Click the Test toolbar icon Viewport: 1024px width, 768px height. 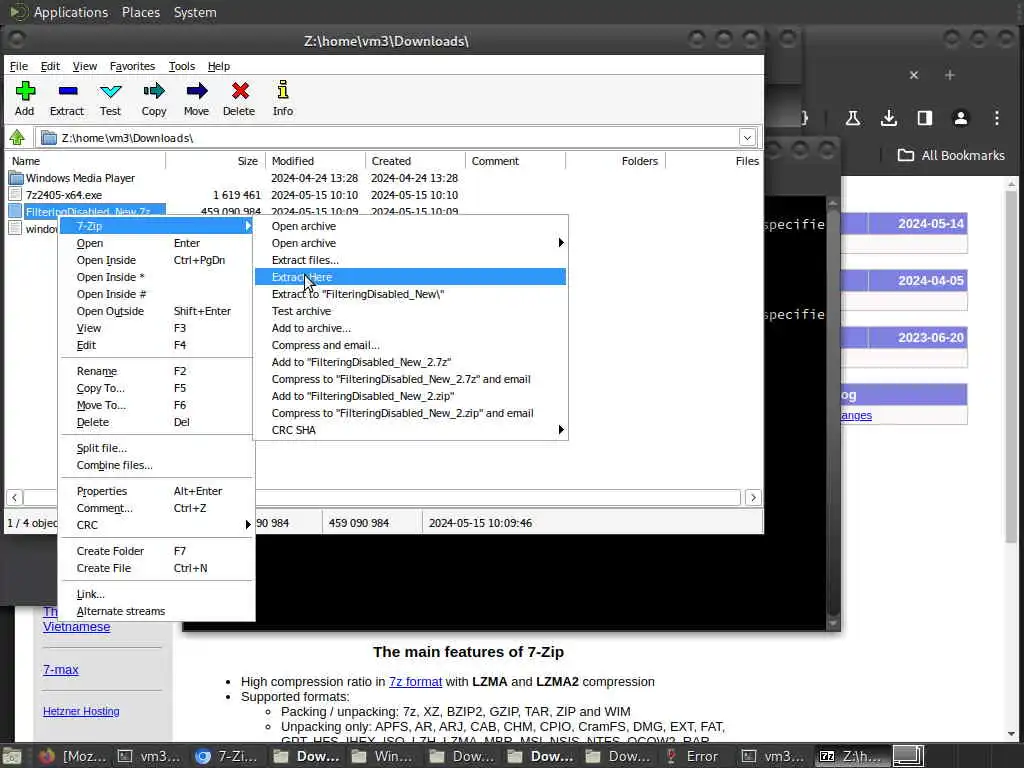(110, 91)
